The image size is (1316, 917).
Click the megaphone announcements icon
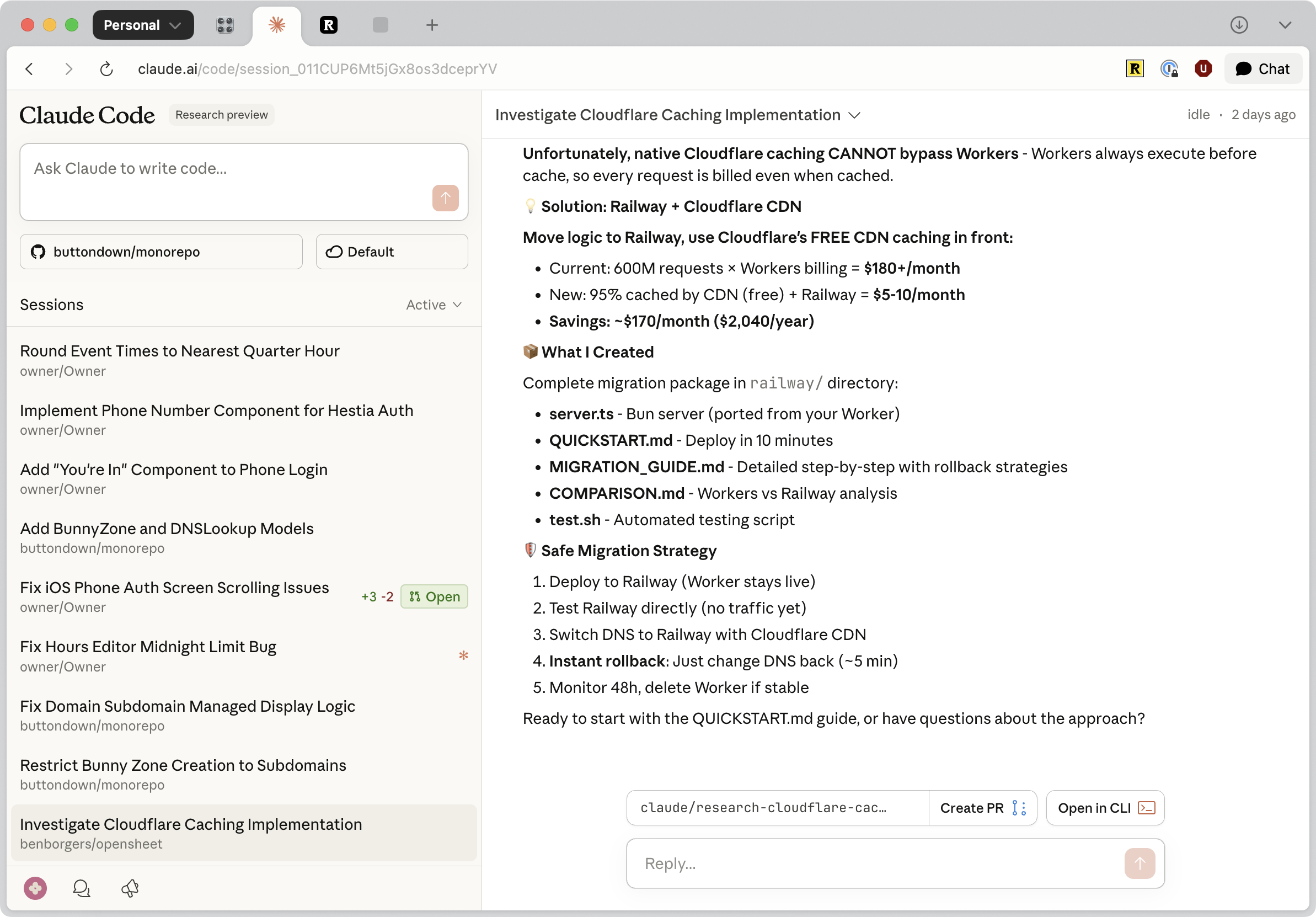pyautogui.click(x=130, y=888)
